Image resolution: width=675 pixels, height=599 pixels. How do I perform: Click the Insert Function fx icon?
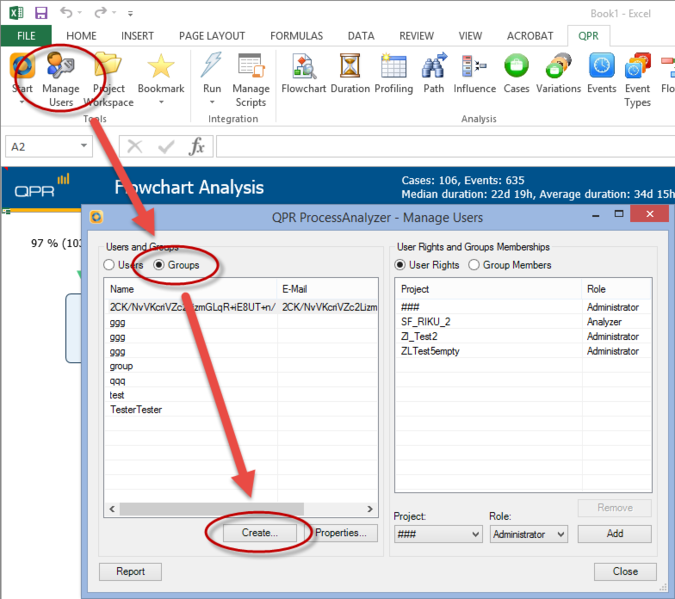tap(196, 146)
